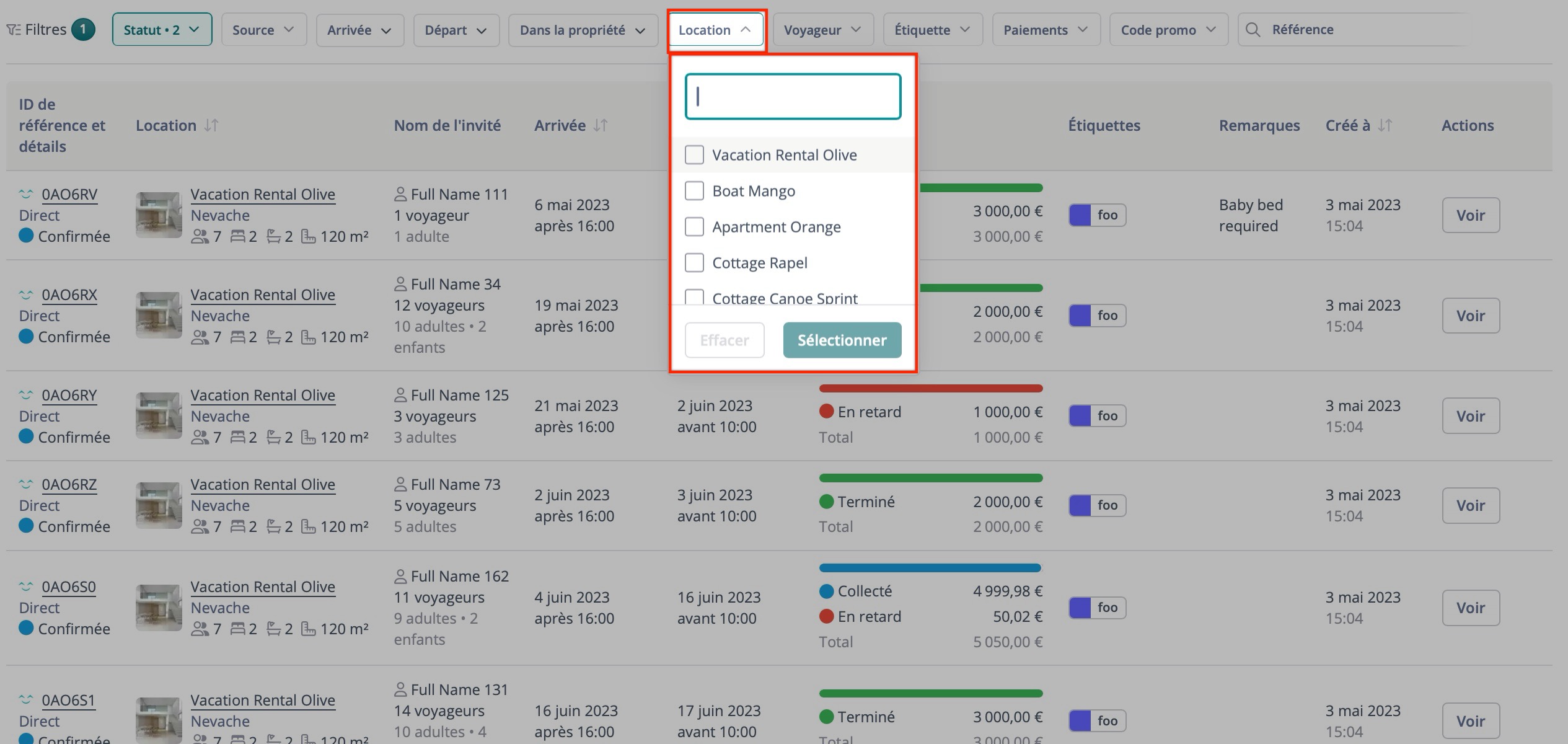Viewport: 1568px width, 744px height.
Task: Click the guest person icon near Full Name 111
Action: tap(400, 193)
